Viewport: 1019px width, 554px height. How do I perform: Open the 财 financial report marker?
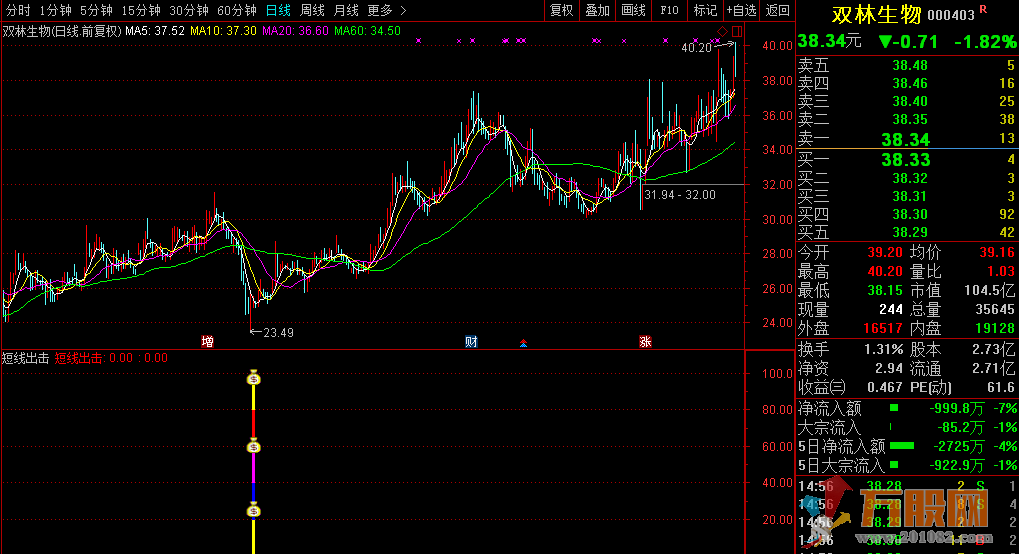472,342
